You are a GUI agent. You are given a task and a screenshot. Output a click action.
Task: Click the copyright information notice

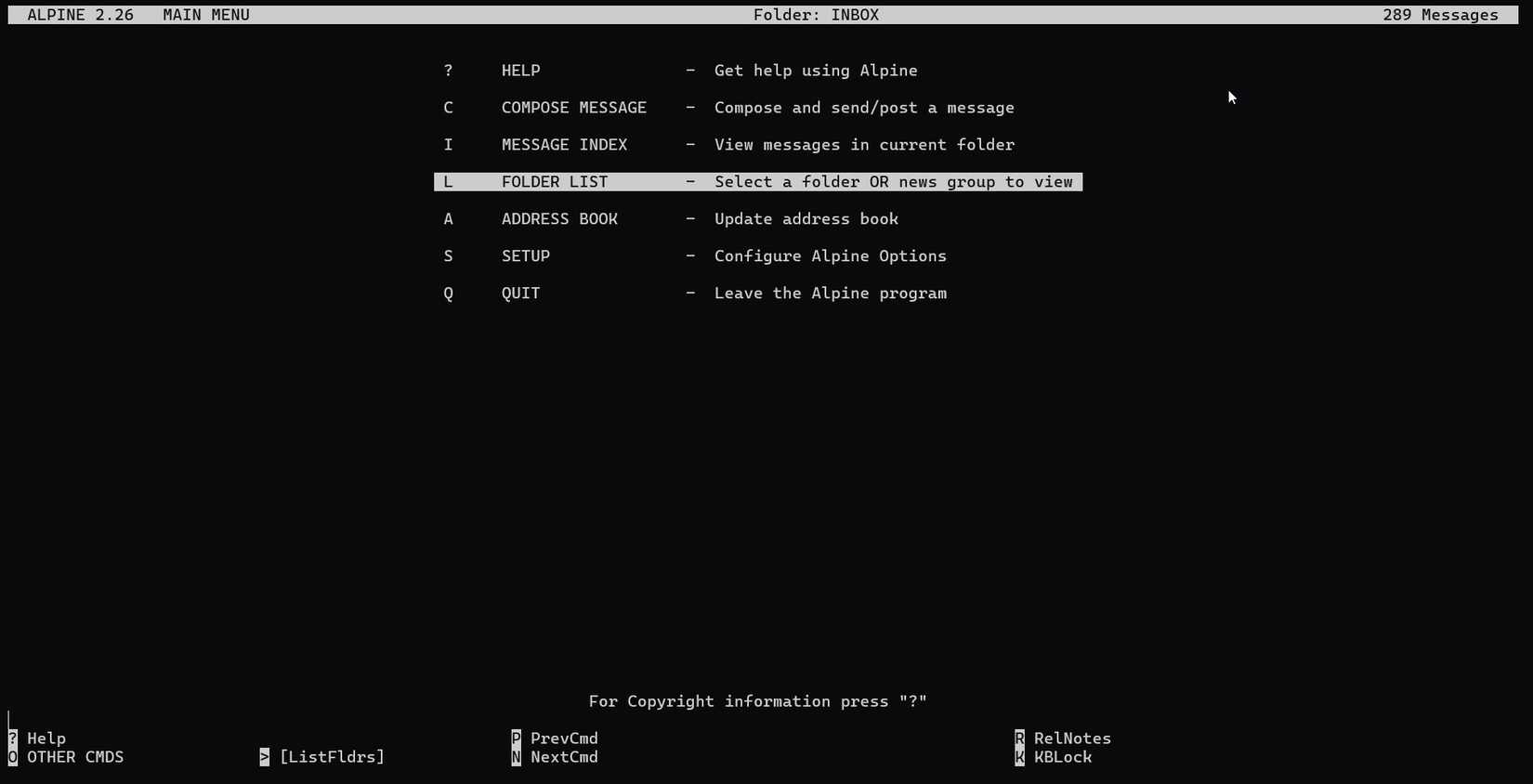[758, 701]
